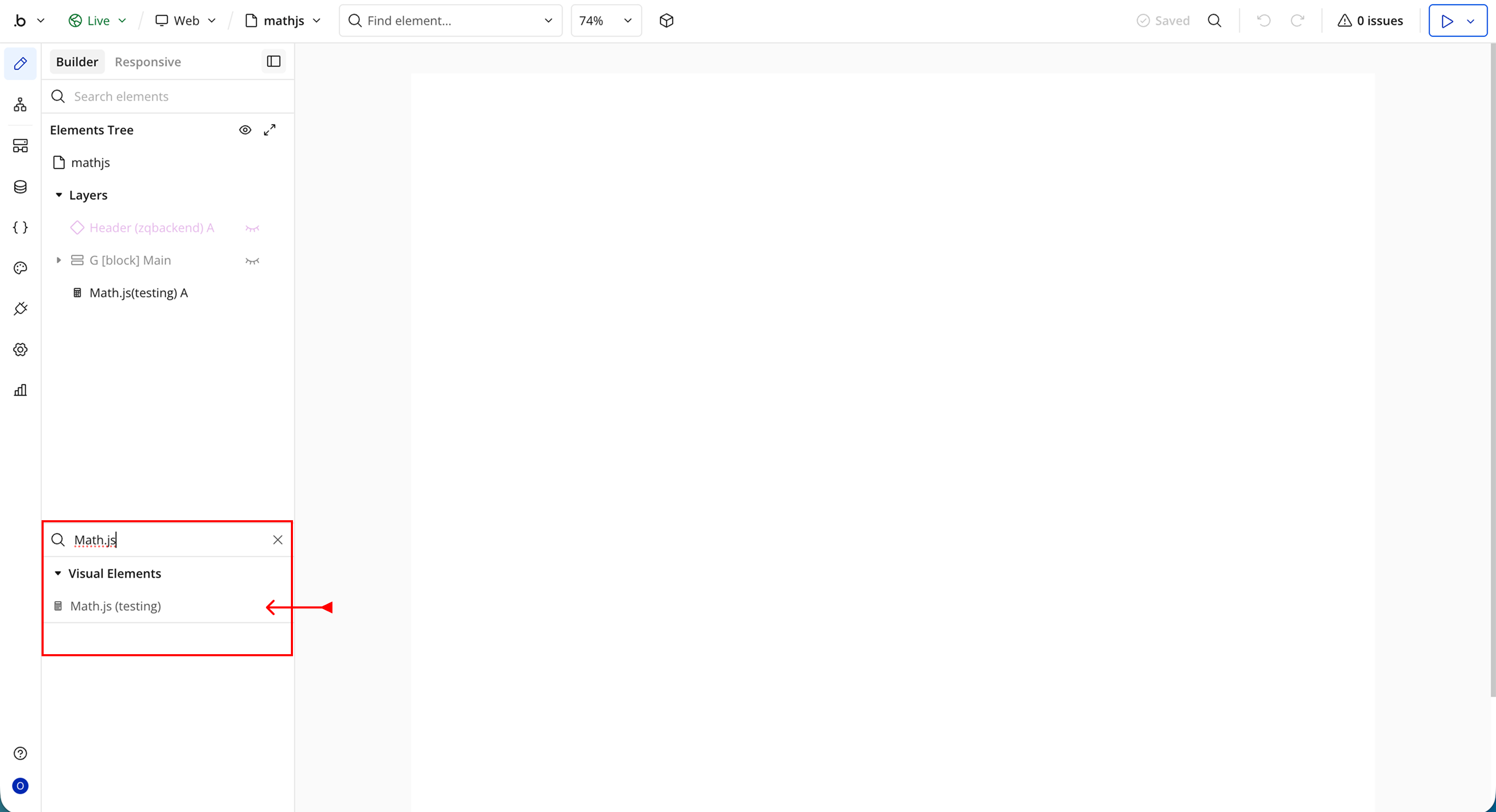Open the Backend workflows braces icon

click(20, 227)
